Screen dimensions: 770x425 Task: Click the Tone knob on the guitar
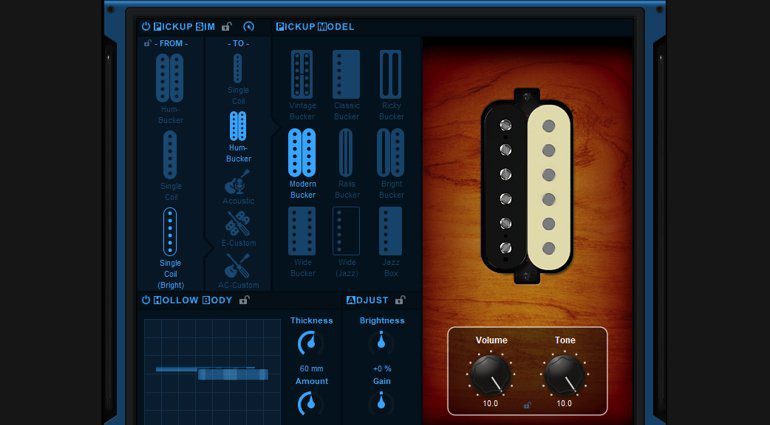click(564, 374)
